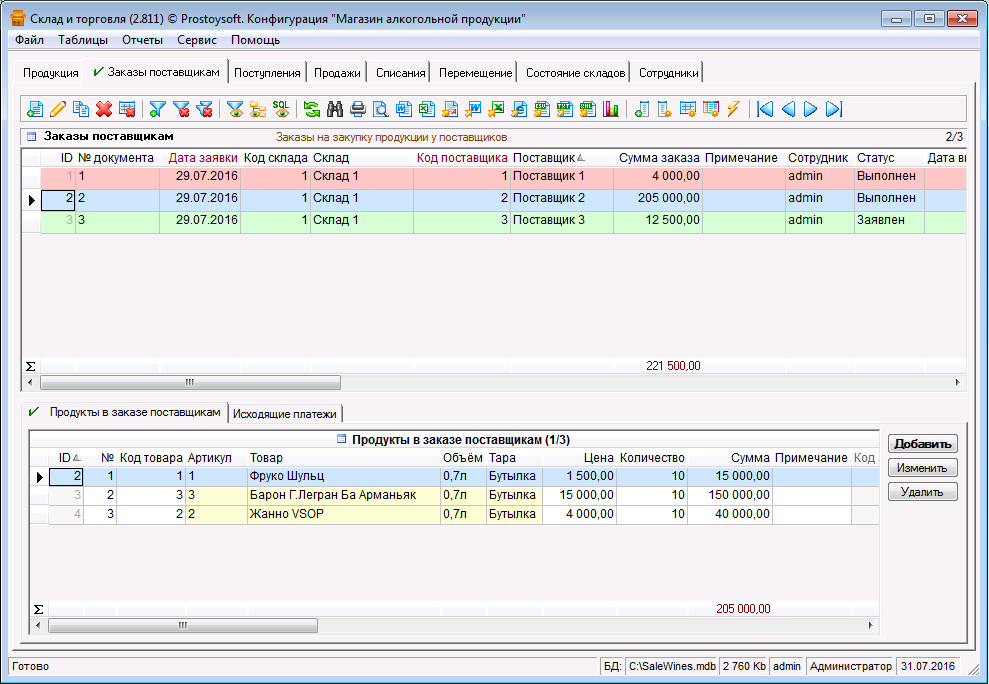The height and width of the screenshot is (684, 989).
Task: Open the Отчеты menu
Action: 142,40
